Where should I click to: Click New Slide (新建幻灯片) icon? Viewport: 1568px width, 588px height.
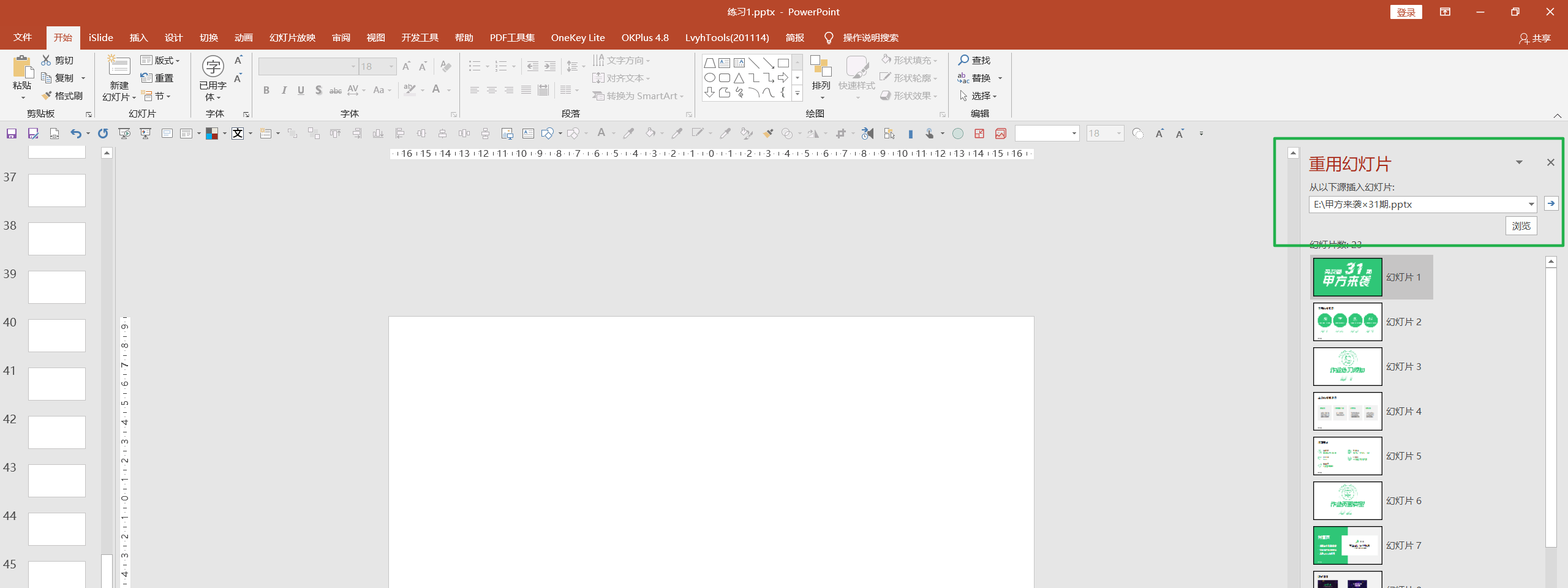click(x=119, y=66)
